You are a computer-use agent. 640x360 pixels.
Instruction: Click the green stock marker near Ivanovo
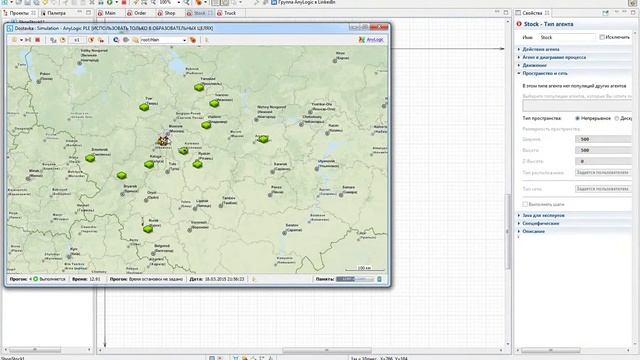pos(214,104)
